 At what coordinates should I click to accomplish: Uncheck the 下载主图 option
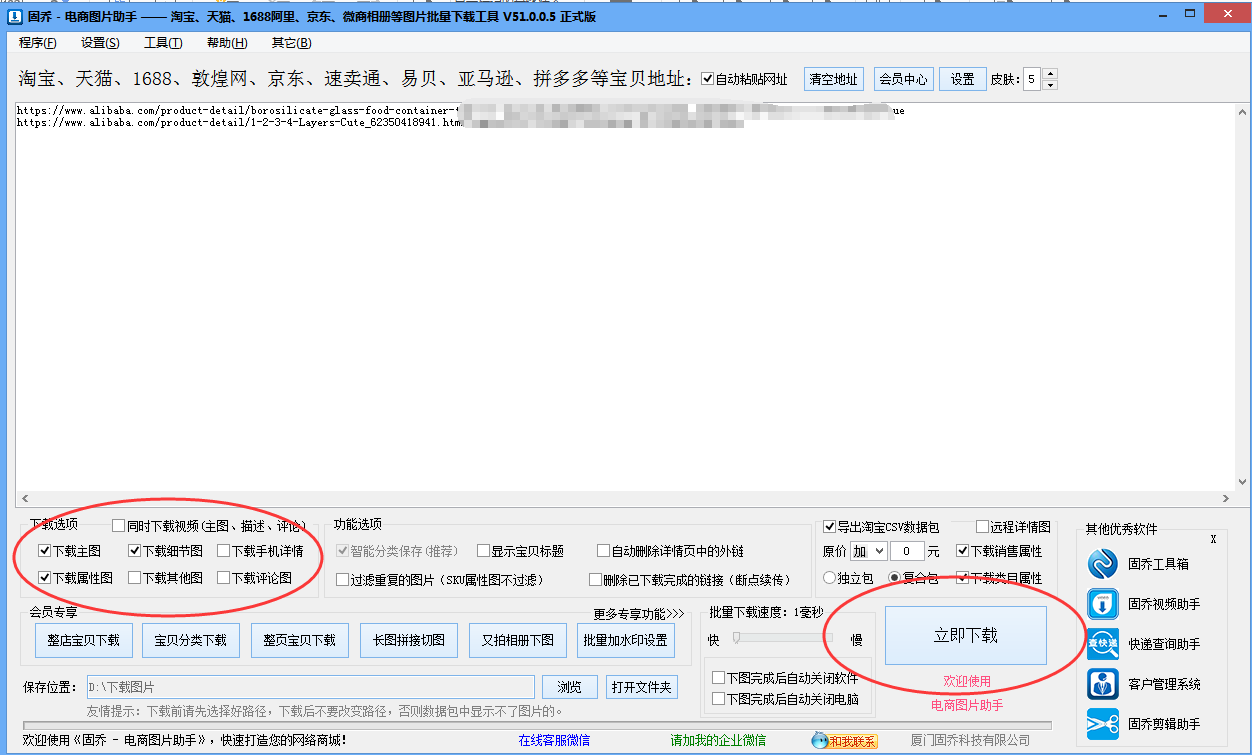click(45, 551)
